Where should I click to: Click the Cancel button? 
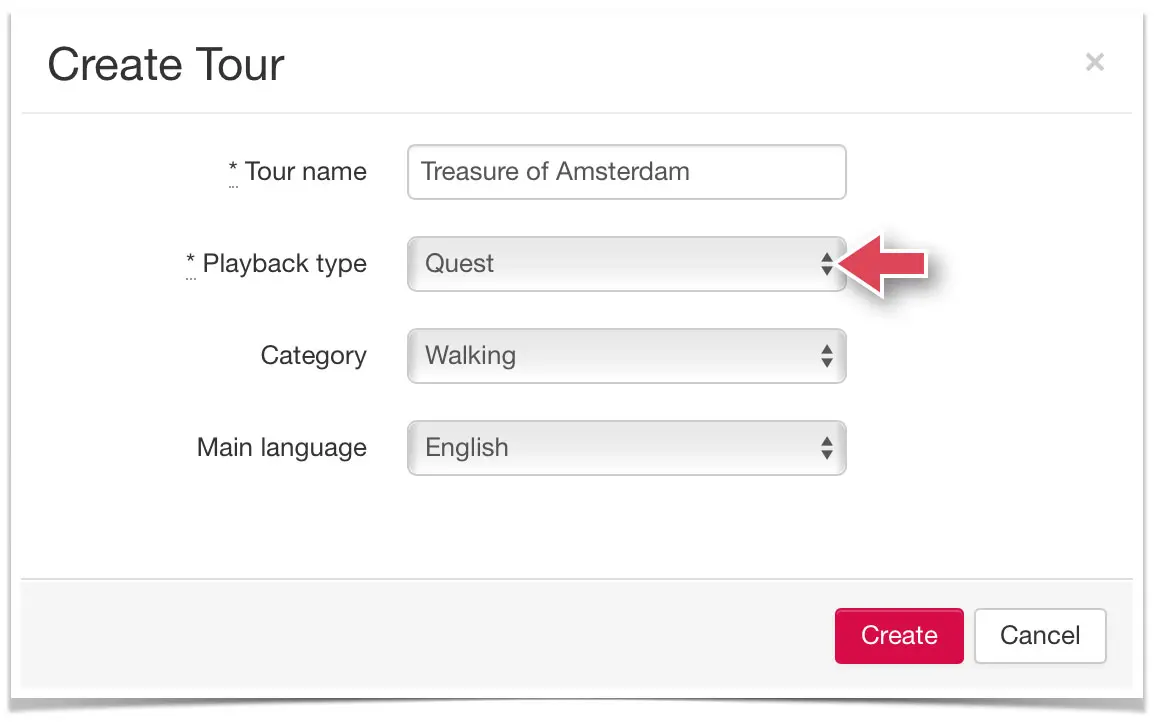(1040, 636)
